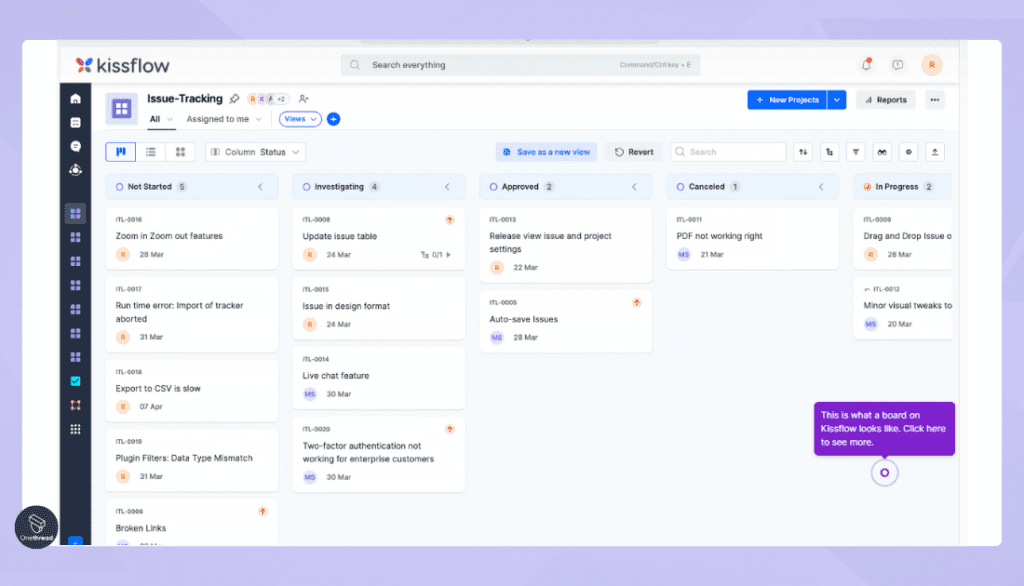
Task: Collapse the Investigating column
Action: click(447, 187)
